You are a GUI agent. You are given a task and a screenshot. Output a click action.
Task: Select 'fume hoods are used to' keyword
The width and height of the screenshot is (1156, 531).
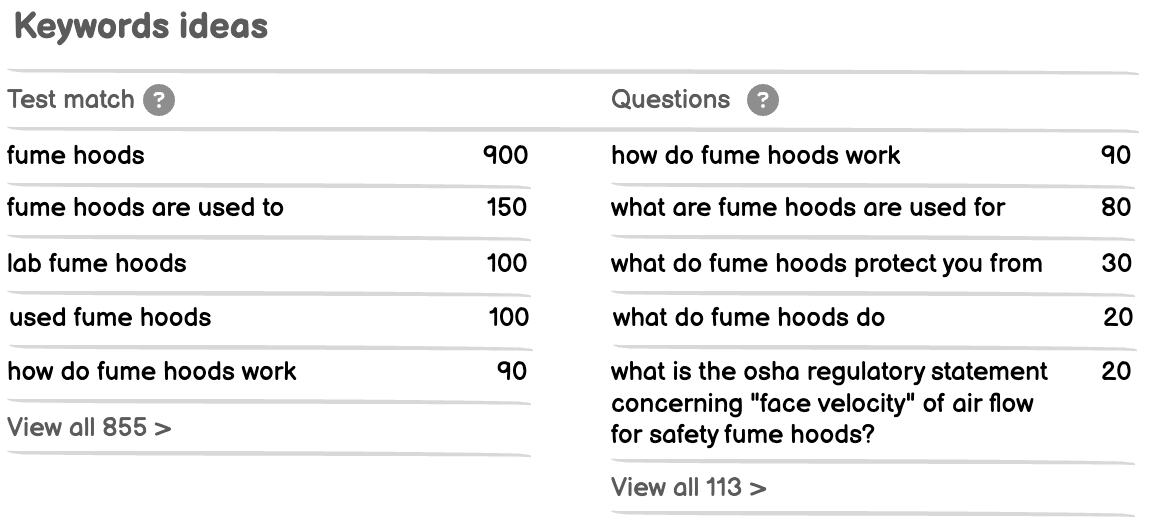[145, 207]
